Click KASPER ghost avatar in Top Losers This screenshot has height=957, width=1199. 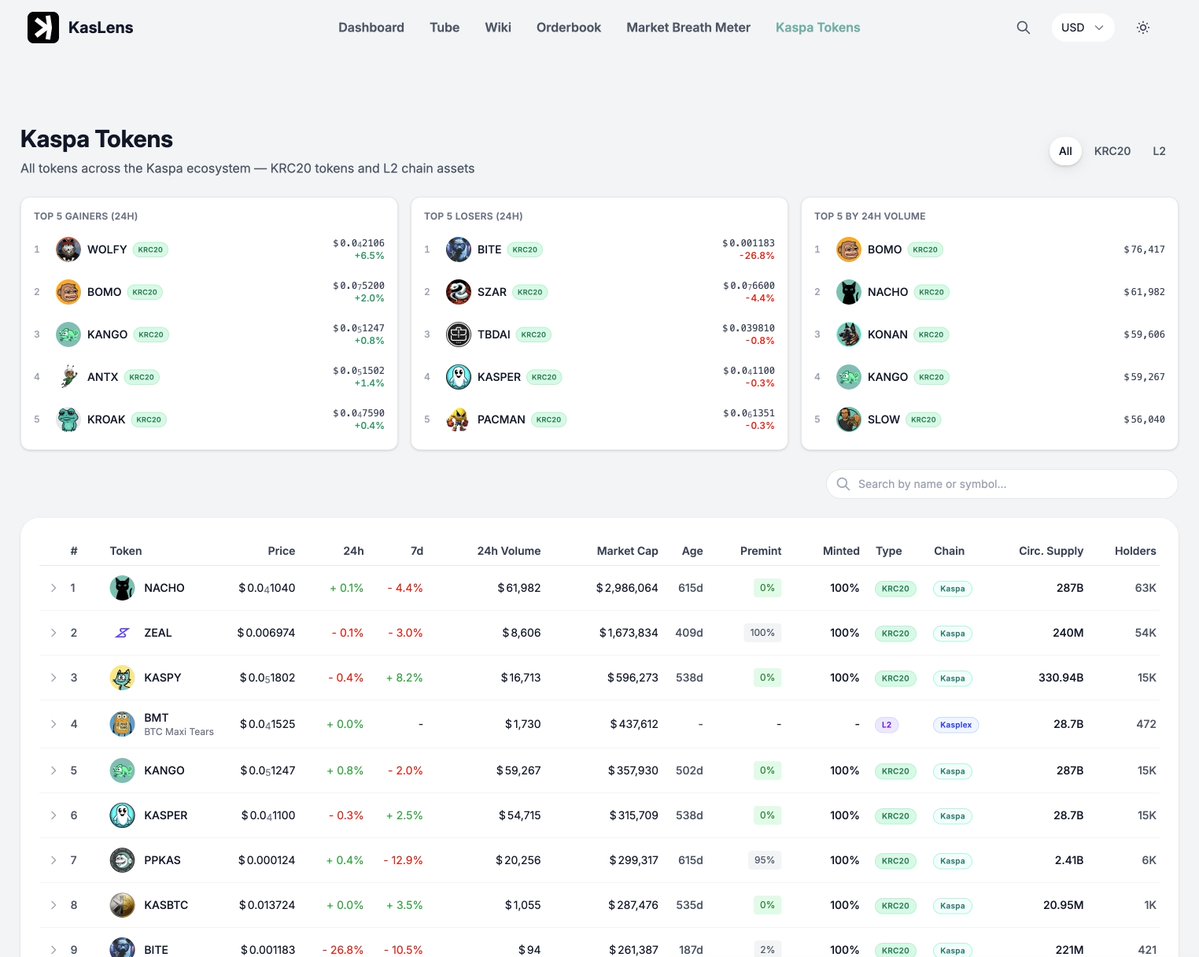[458, 377]
